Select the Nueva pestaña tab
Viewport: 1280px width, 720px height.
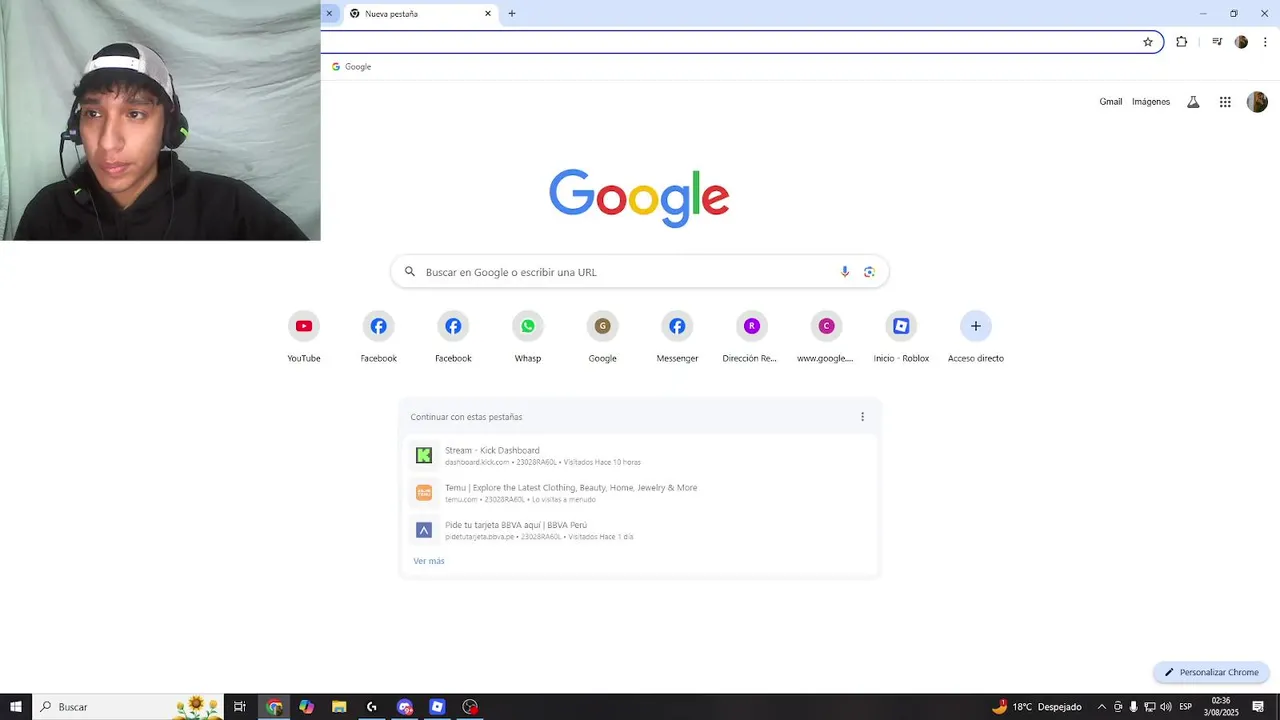tap(418, 14)
